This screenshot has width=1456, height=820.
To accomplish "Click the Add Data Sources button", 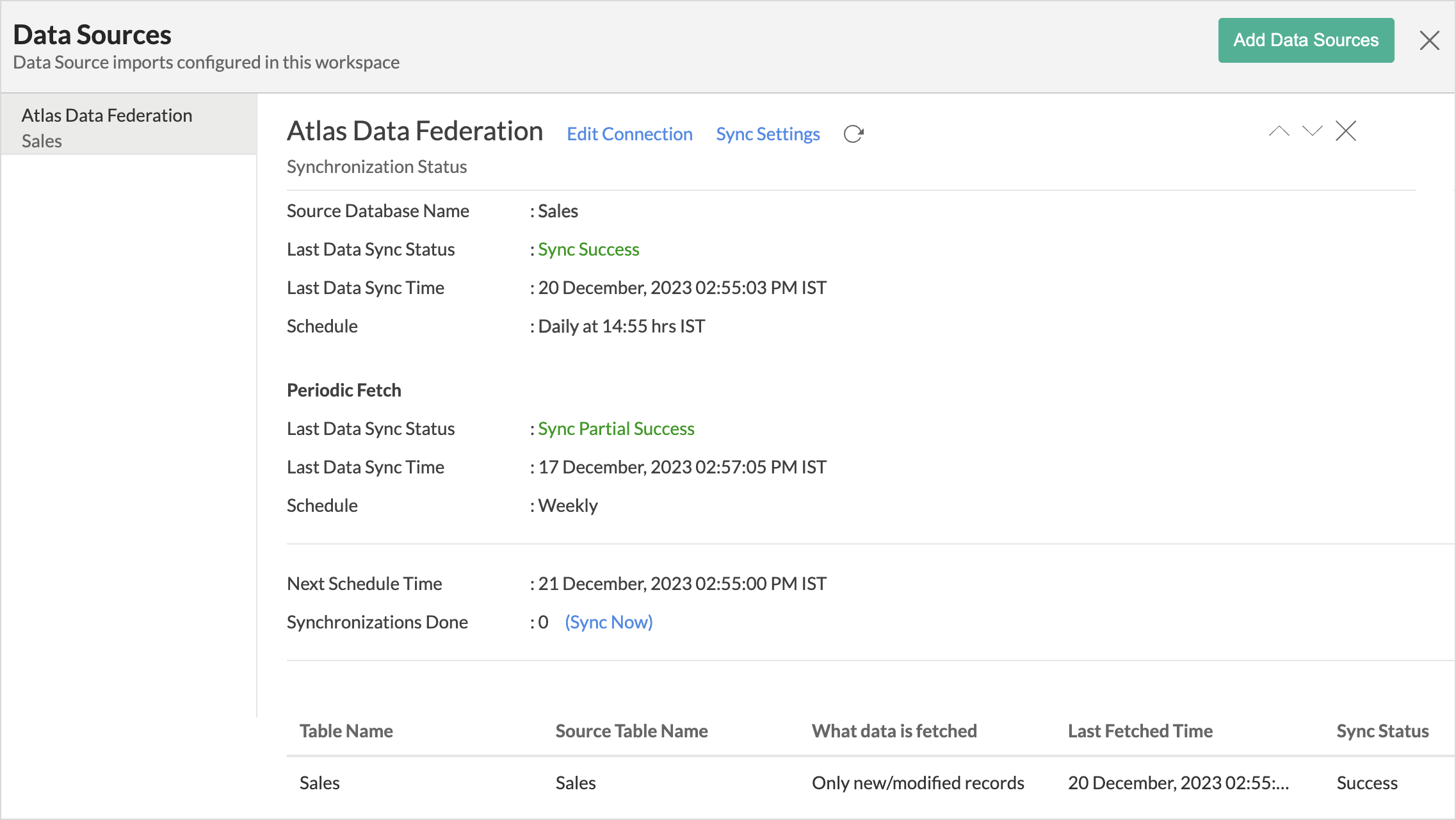I will [1306, 40].
